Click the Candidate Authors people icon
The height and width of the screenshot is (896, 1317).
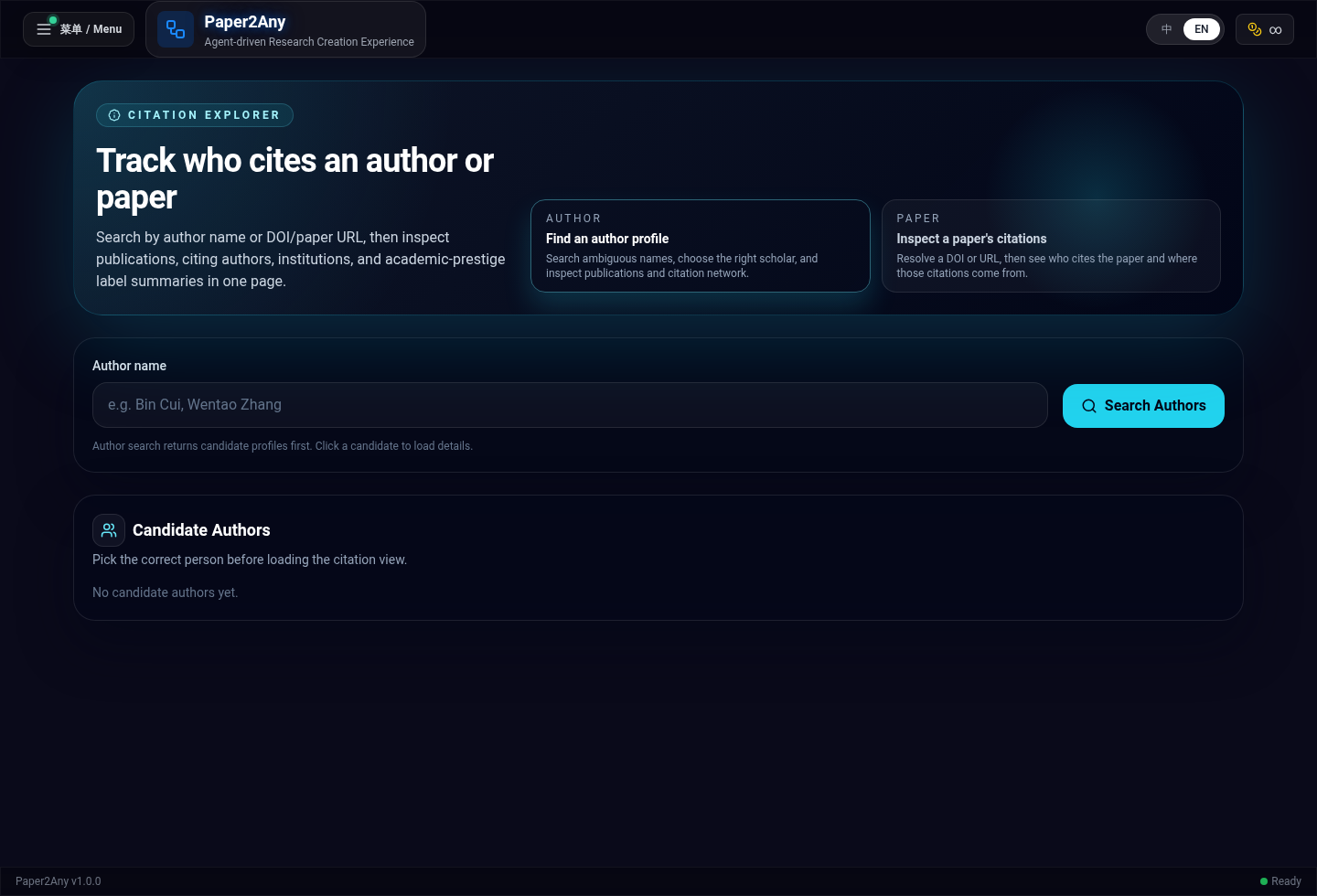(x=109, y=530)
